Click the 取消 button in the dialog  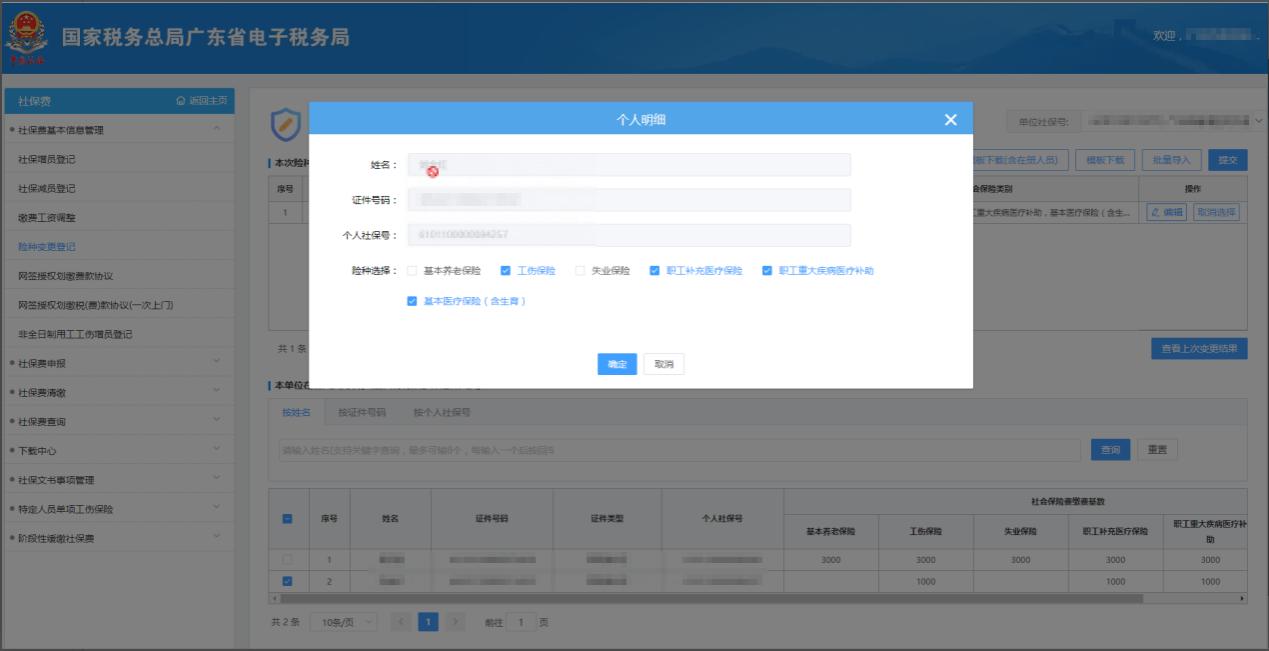point(664,364)
